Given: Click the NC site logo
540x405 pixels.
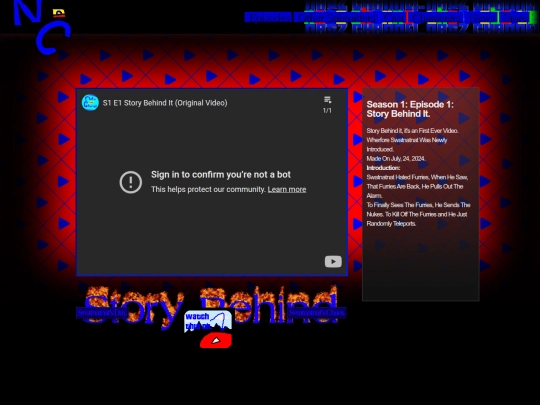Looking at the screenshot, I should point(41,27).
